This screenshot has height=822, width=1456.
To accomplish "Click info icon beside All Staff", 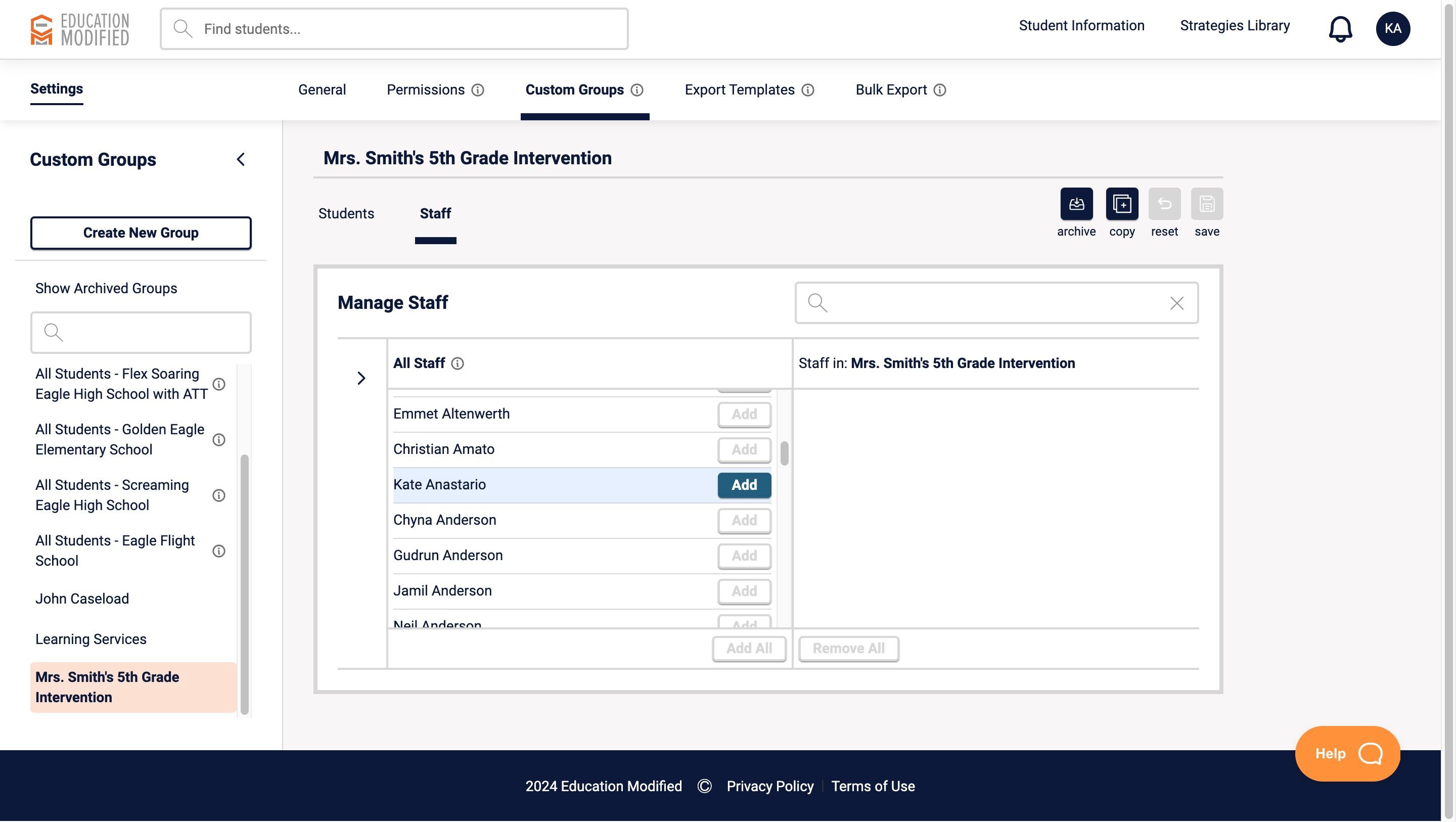I will (x=457, y=363).
